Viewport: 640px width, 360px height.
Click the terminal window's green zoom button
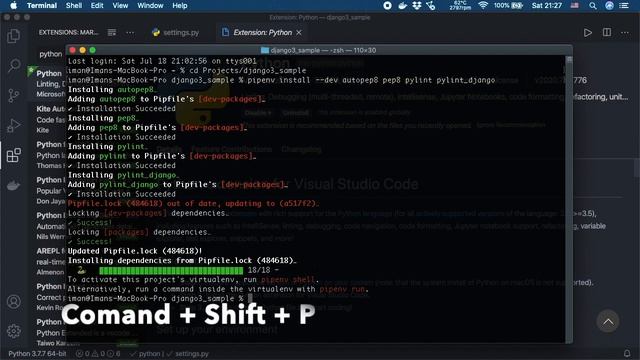(93, 50)
